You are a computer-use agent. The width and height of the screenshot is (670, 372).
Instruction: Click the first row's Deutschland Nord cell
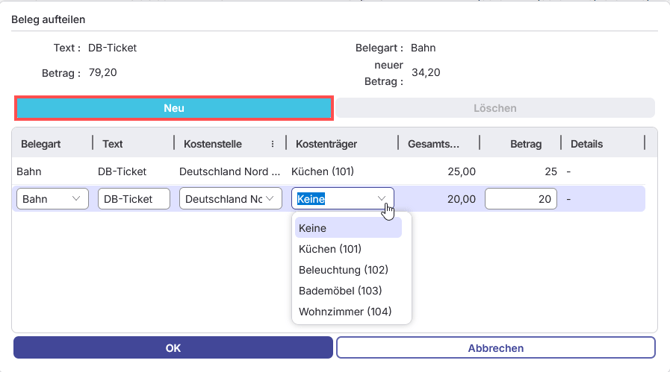pos(230,172)
